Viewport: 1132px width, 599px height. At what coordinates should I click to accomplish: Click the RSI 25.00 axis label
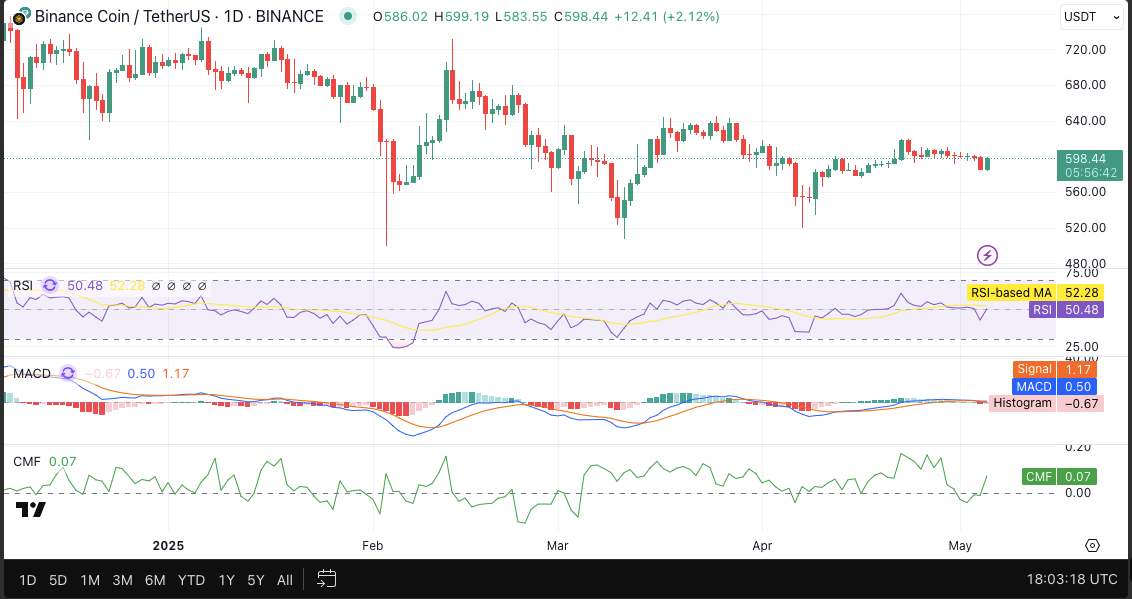[x=1081, y=347]
